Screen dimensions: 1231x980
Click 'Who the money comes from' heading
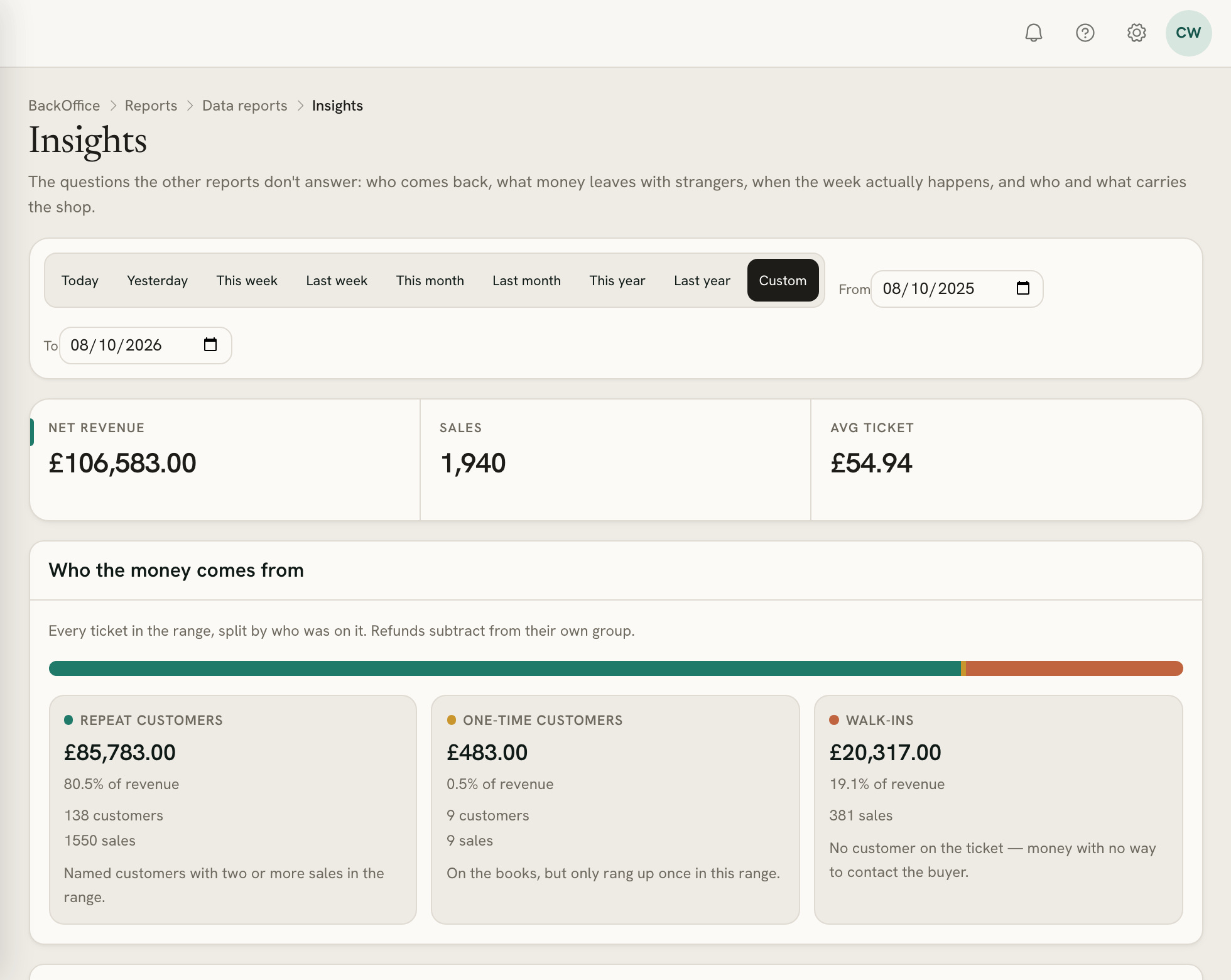coord(176,570)
